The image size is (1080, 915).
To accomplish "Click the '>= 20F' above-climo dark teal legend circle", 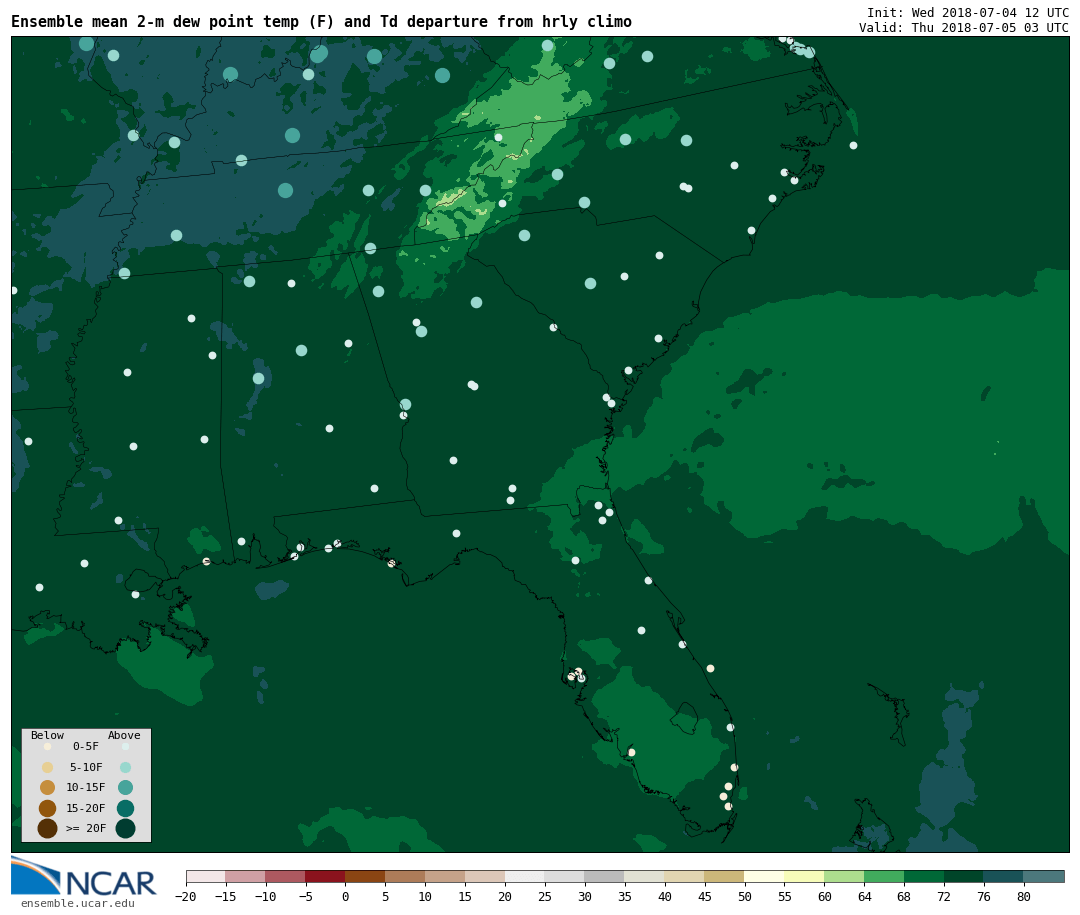I will coord(125,828).
